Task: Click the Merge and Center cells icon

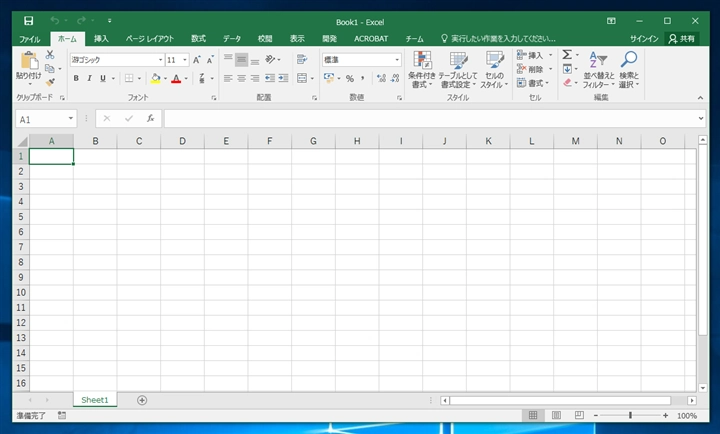Action: [x=302, y=78]
